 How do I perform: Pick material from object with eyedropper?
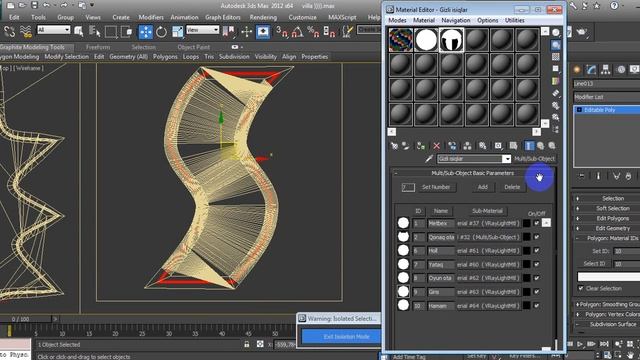429,159
